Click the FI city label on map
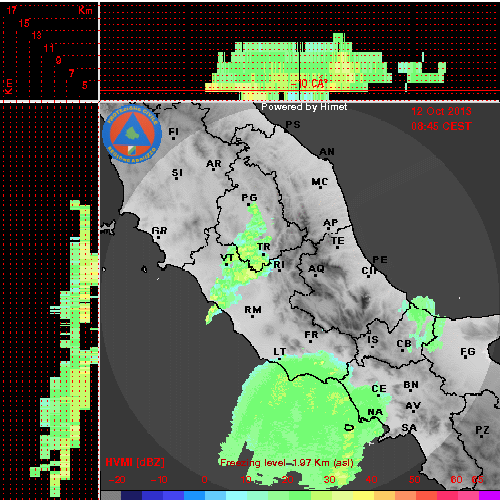This screenshot has height=500, width=500. click(173, 132)
